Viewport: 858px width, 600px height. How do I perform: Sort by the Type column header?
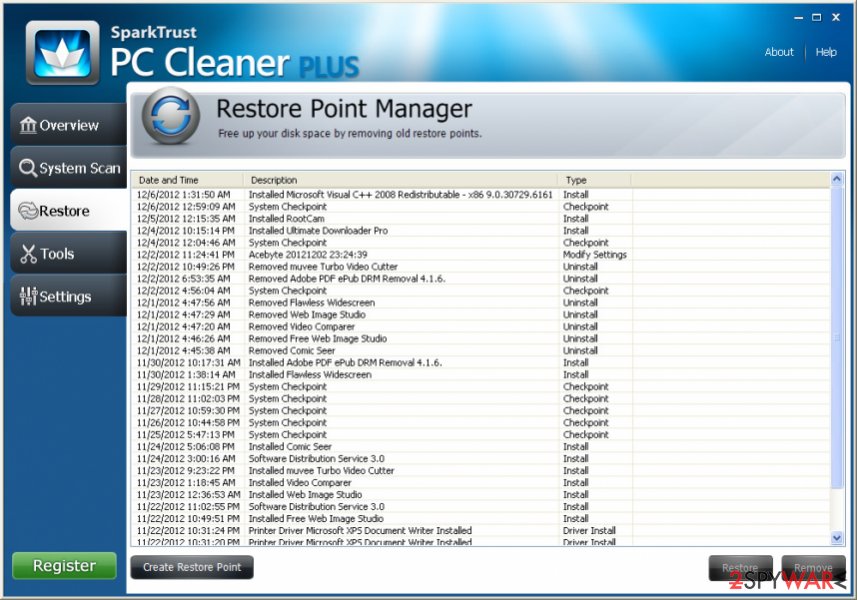tap(595, 180)
